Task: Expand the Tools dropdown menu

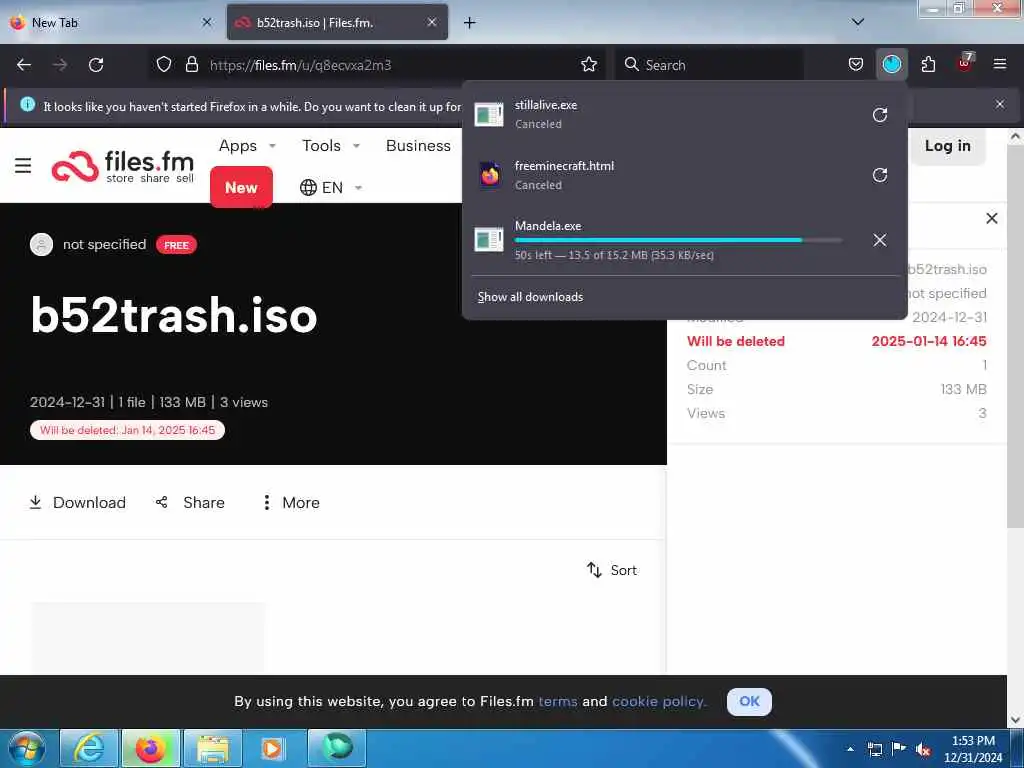Action: pyautogui.click(x=330, y=146)
